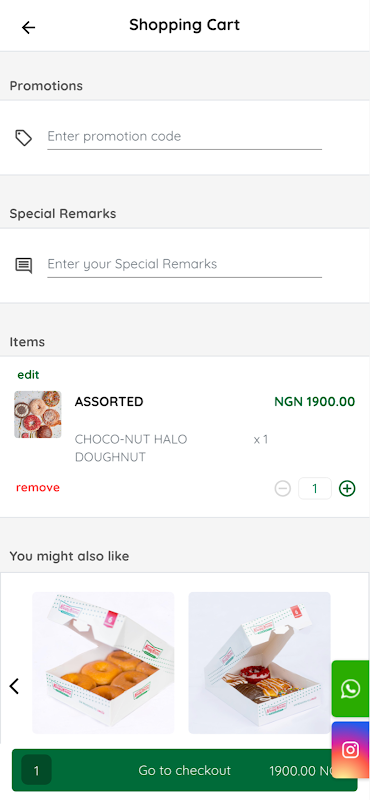
Task: Open WhatsApp chat button
Action: tap(351, 689)
